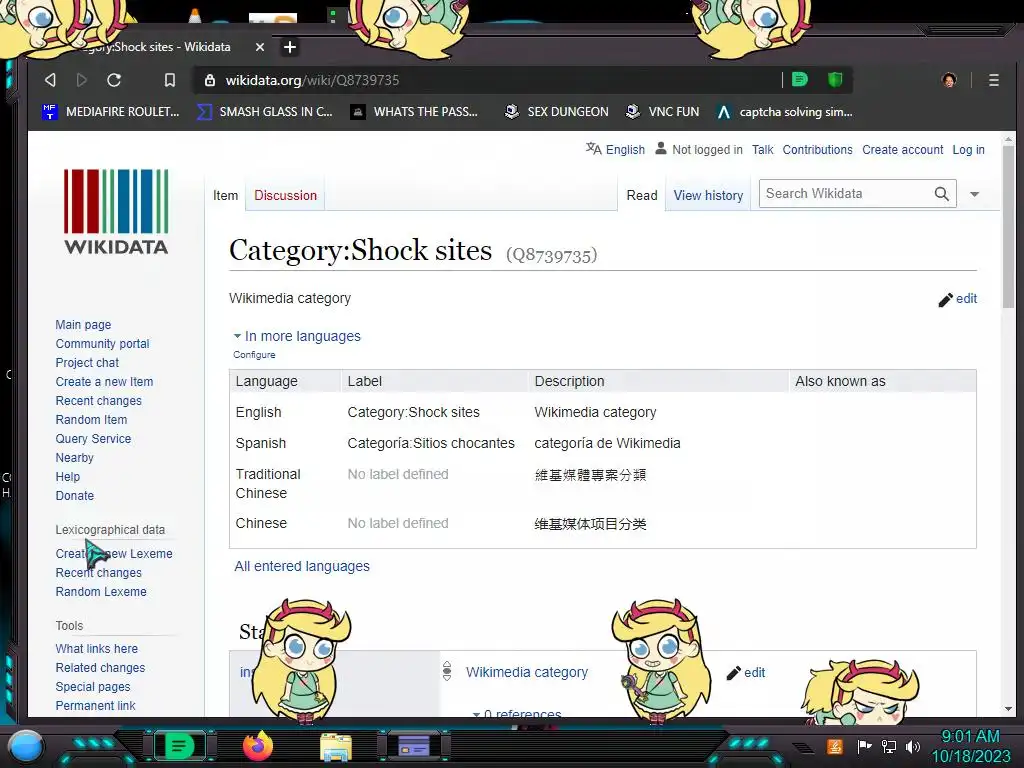The image size is (1024, 768).
Task: Click the page vertical scrollbar thumb
Action: (x=1008, y=229)
